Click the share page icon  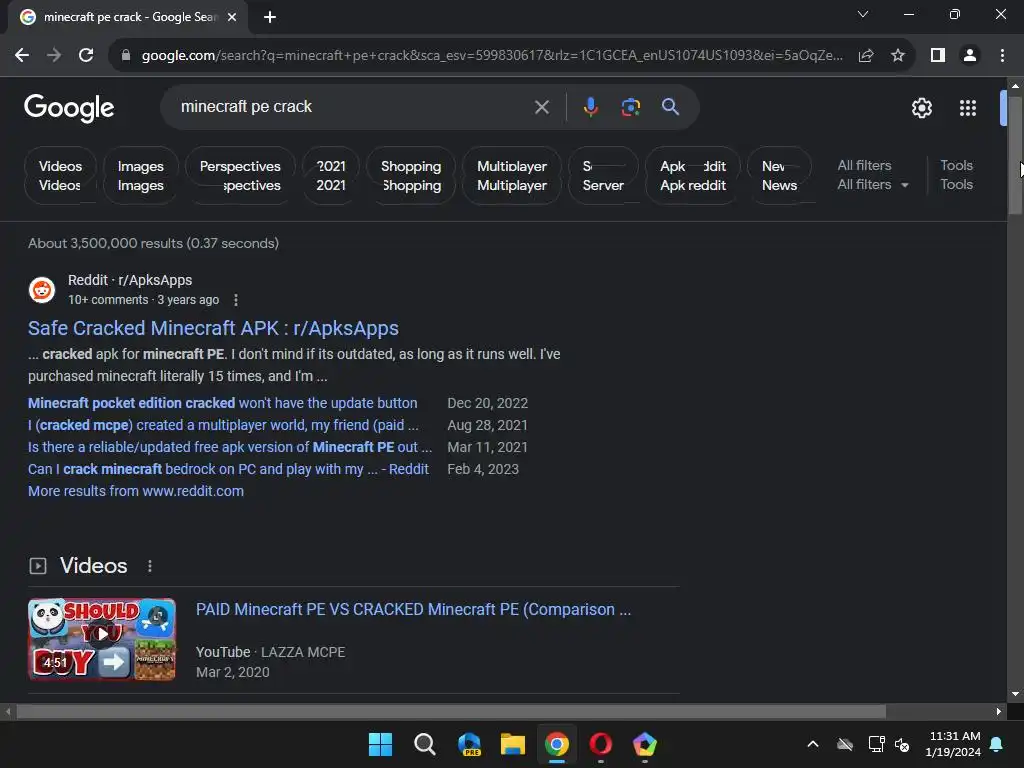click(x=866, y=56)
